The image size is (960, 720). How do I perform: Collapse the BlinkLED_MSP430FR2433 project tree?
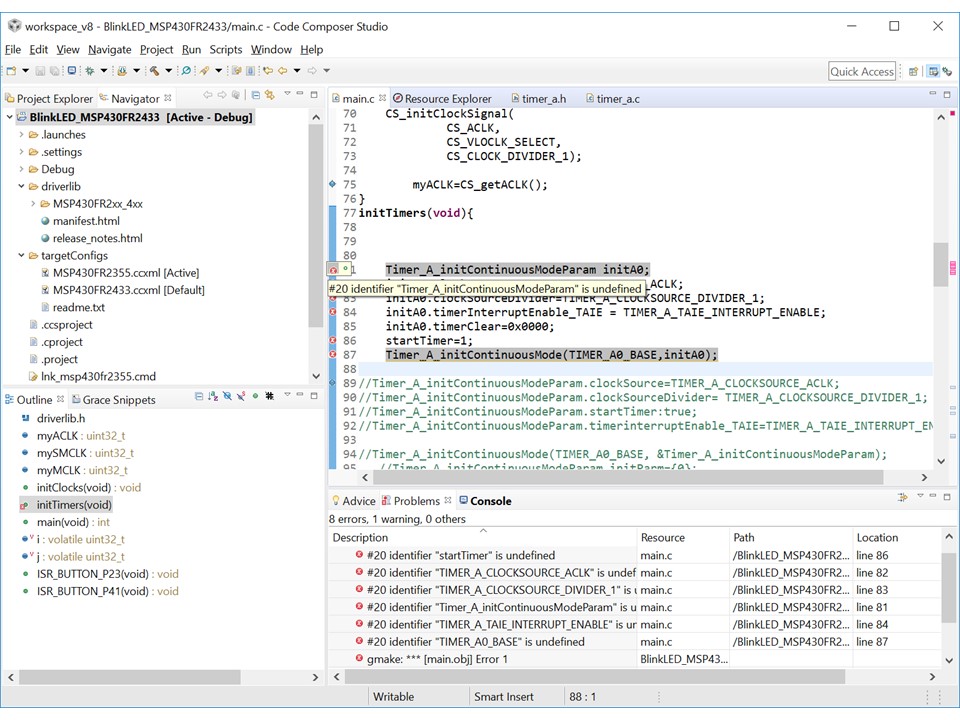click(x=8, y=117)
